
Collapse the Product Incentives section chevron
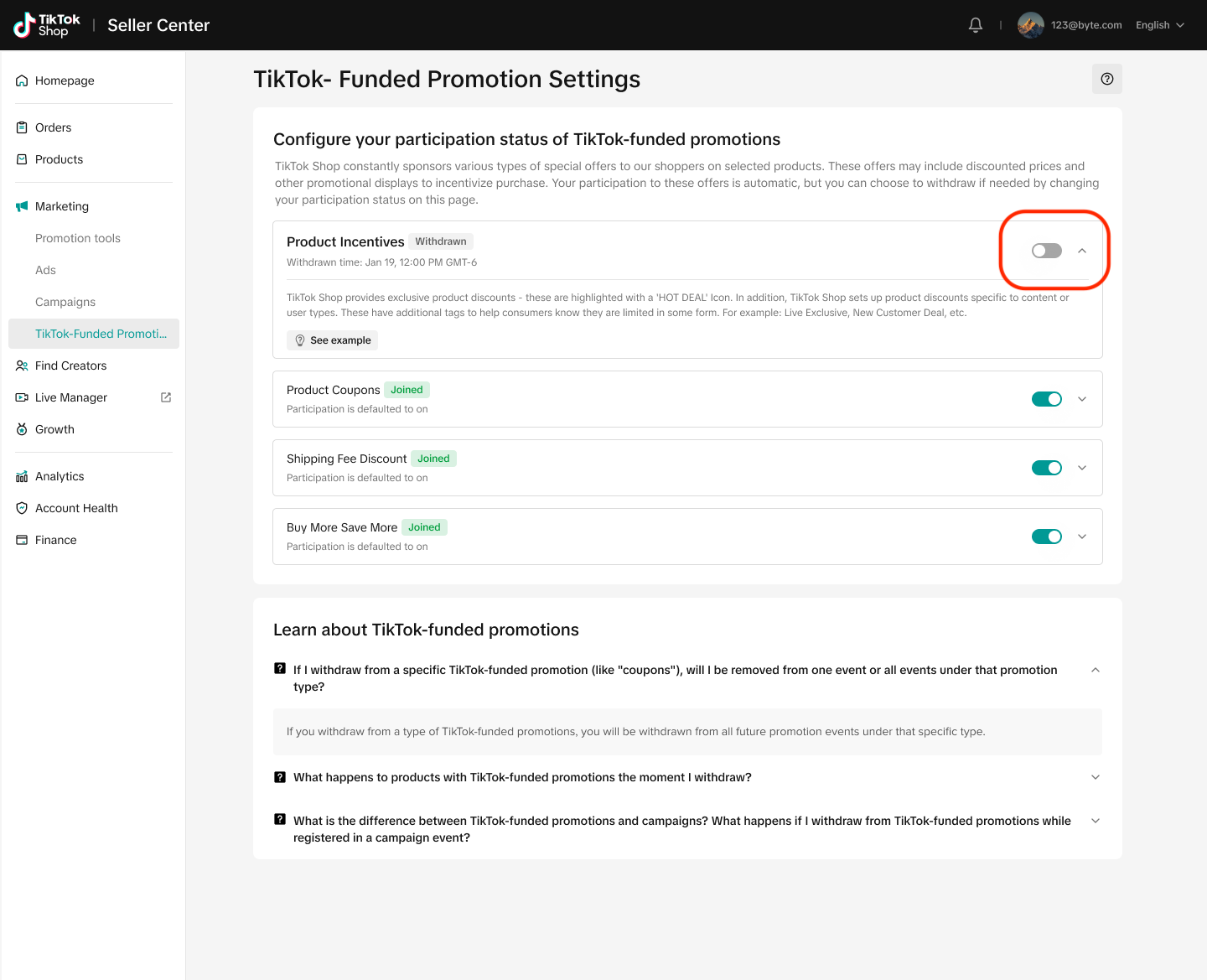(x=1082, y=251)
